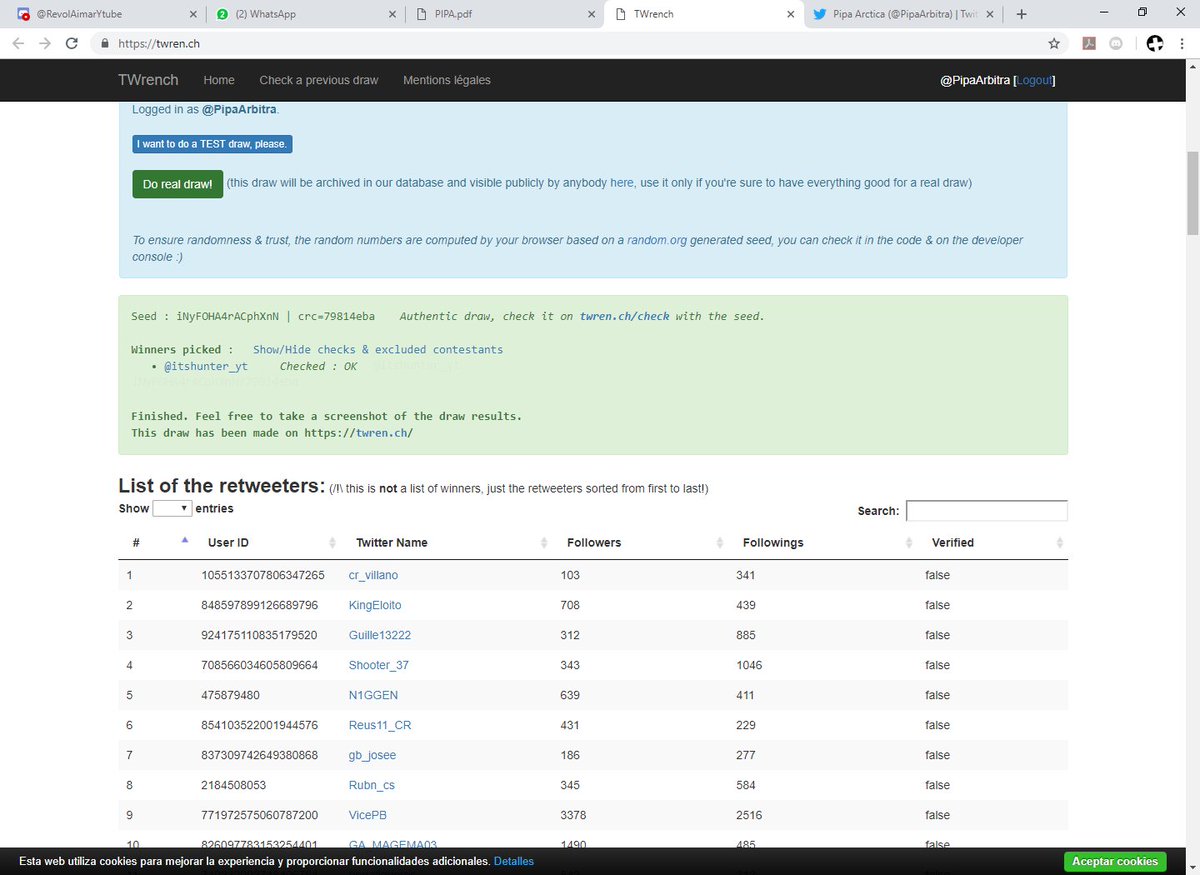This screenshot has width=1200, height=875.
Task: Close the TWrench tab
Action: pos(791,14)
